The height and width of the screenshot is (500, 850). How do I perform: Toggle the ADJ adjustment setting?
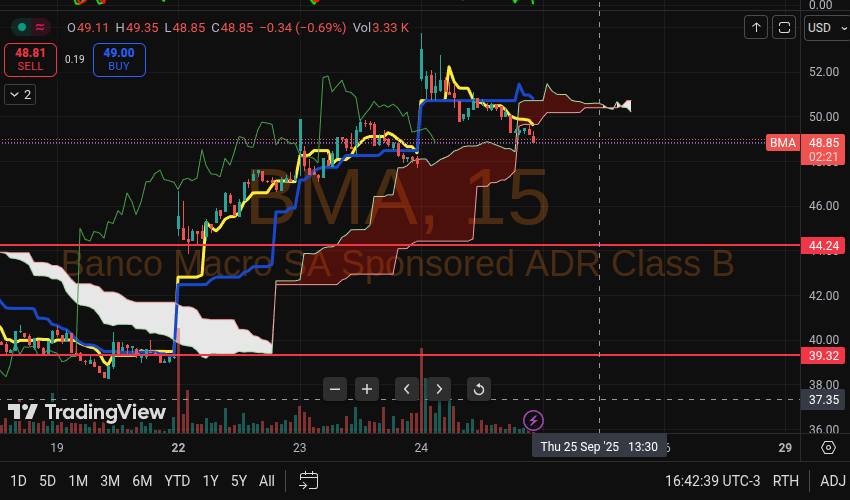click(833, 481)
